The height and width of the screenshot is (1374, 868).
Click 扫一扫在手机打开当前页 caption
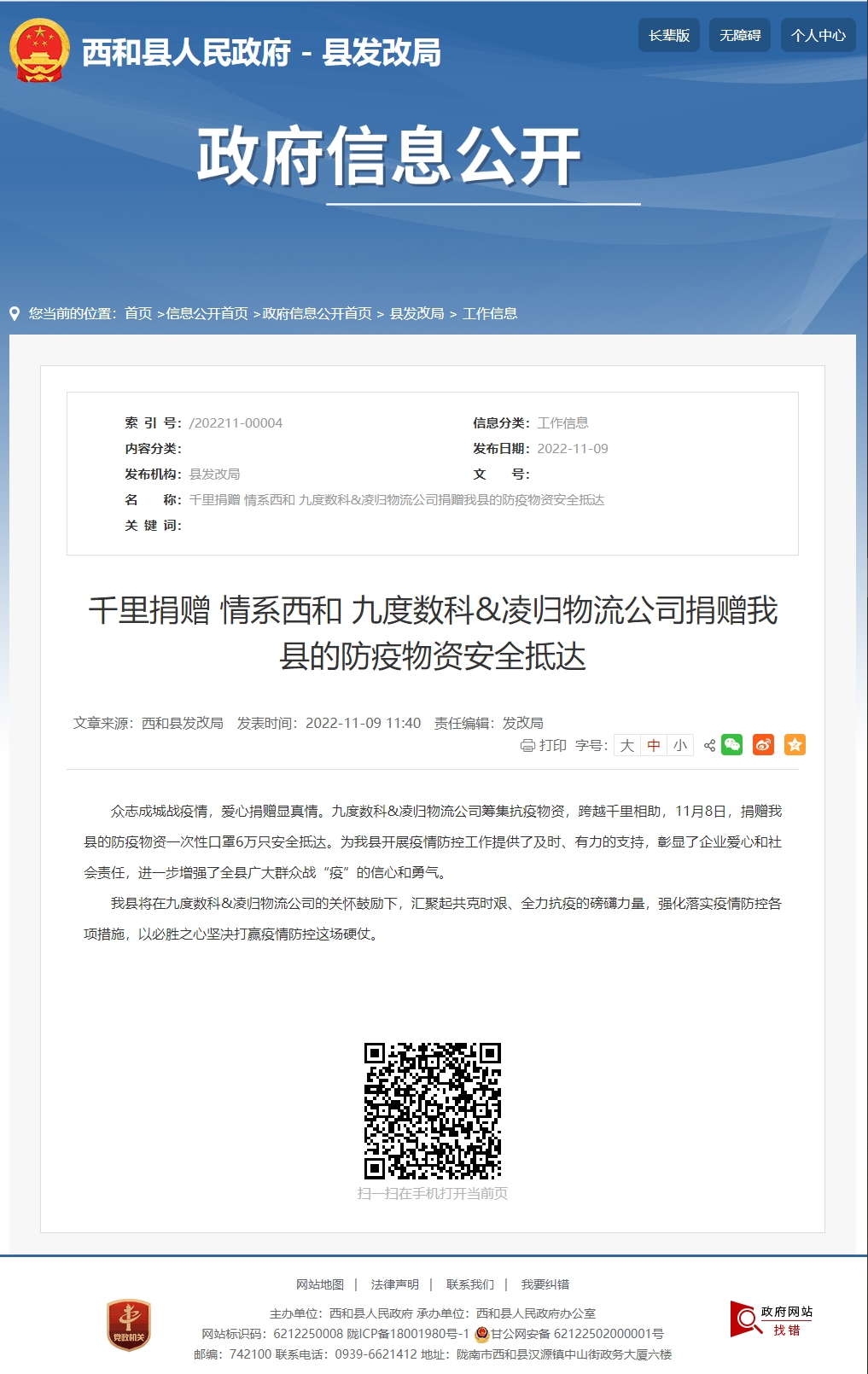tap(433, 1193)
